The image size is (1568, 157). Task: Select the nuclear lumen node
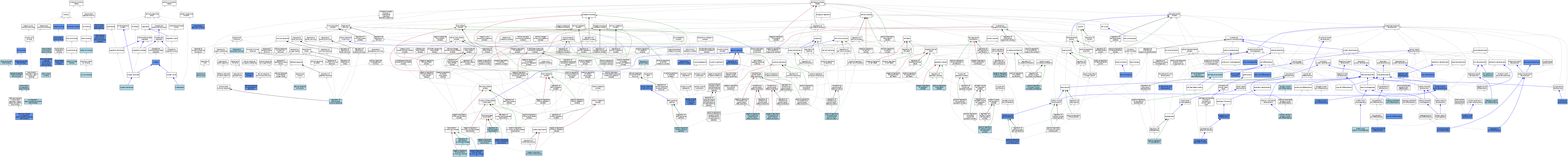[x=172, y=75]
